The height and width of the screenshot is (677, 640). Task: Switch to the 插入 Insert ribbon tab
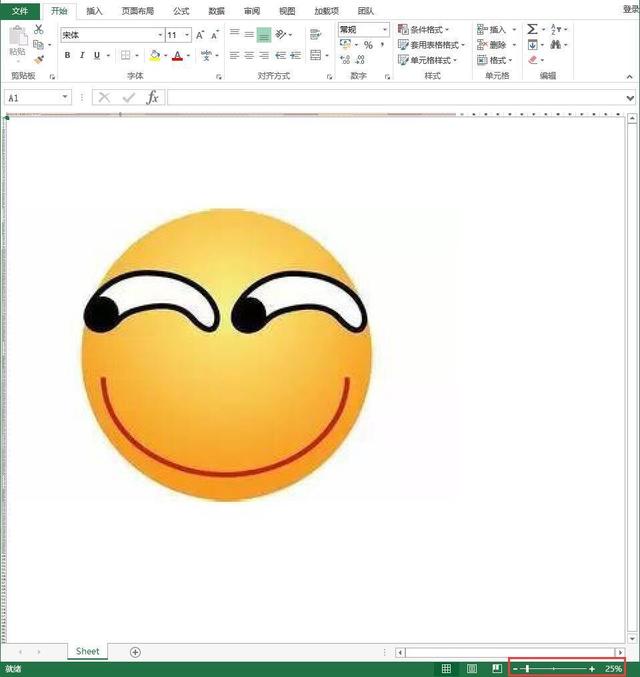click(x=94, y=11)
